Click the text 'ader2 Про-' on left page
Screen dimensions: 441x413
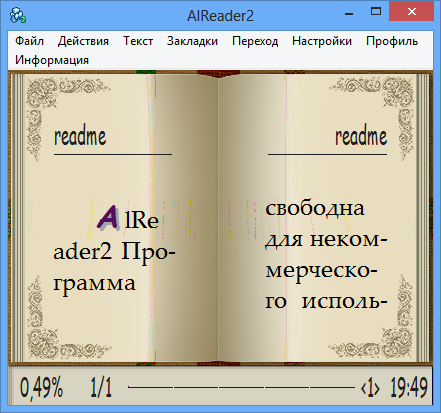tap(114, 252)
